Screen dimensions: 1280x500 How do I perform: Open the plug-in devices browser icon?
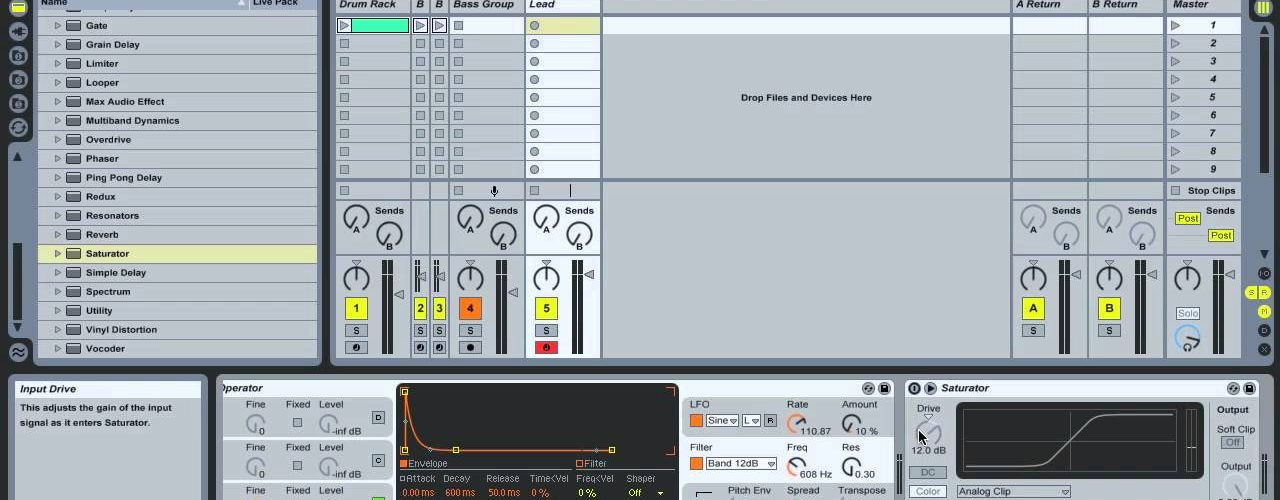point(18,31)
